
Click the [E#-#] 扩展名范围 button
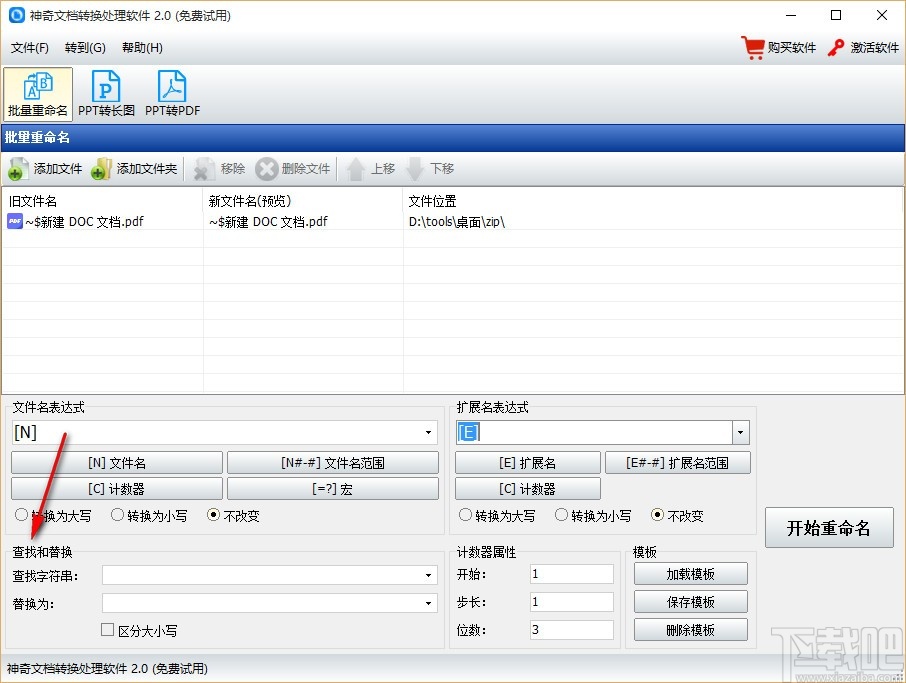[678, 463]
